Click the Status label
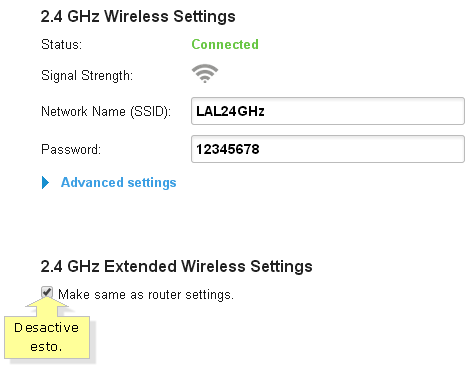Screen dimensions: 470x368 tap(61, 44)
